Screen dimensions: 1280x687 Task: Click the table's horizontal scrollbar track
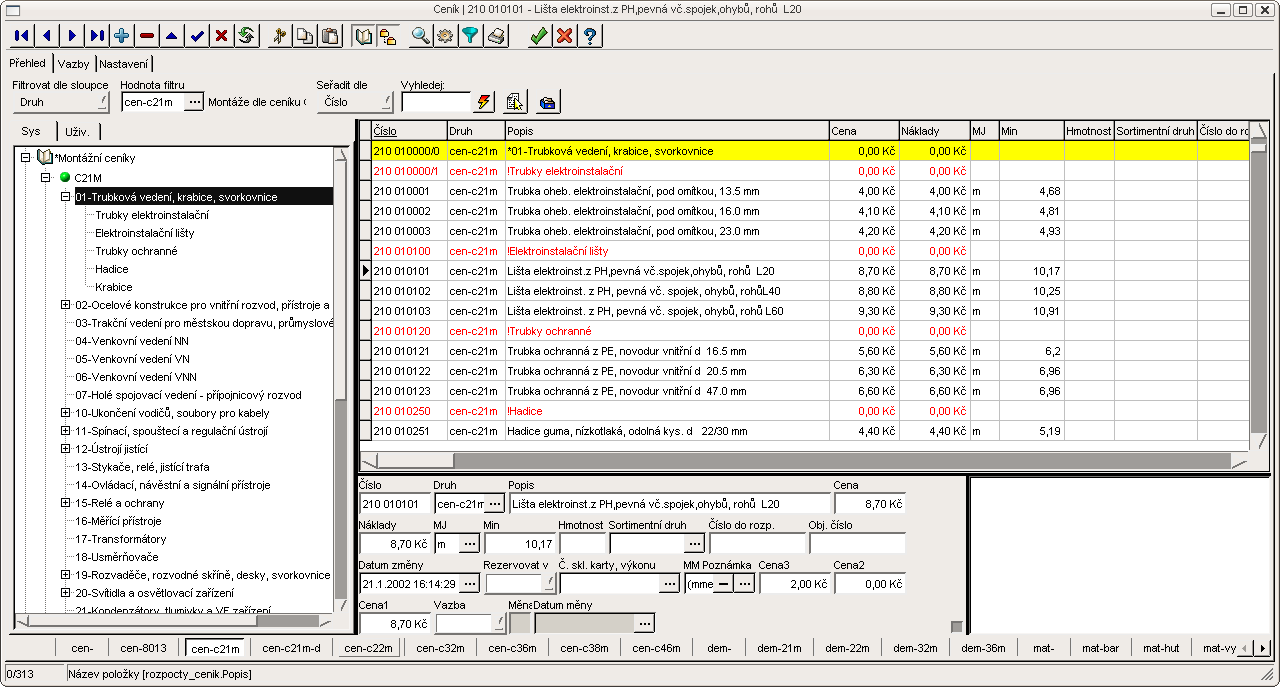[800, 460]
